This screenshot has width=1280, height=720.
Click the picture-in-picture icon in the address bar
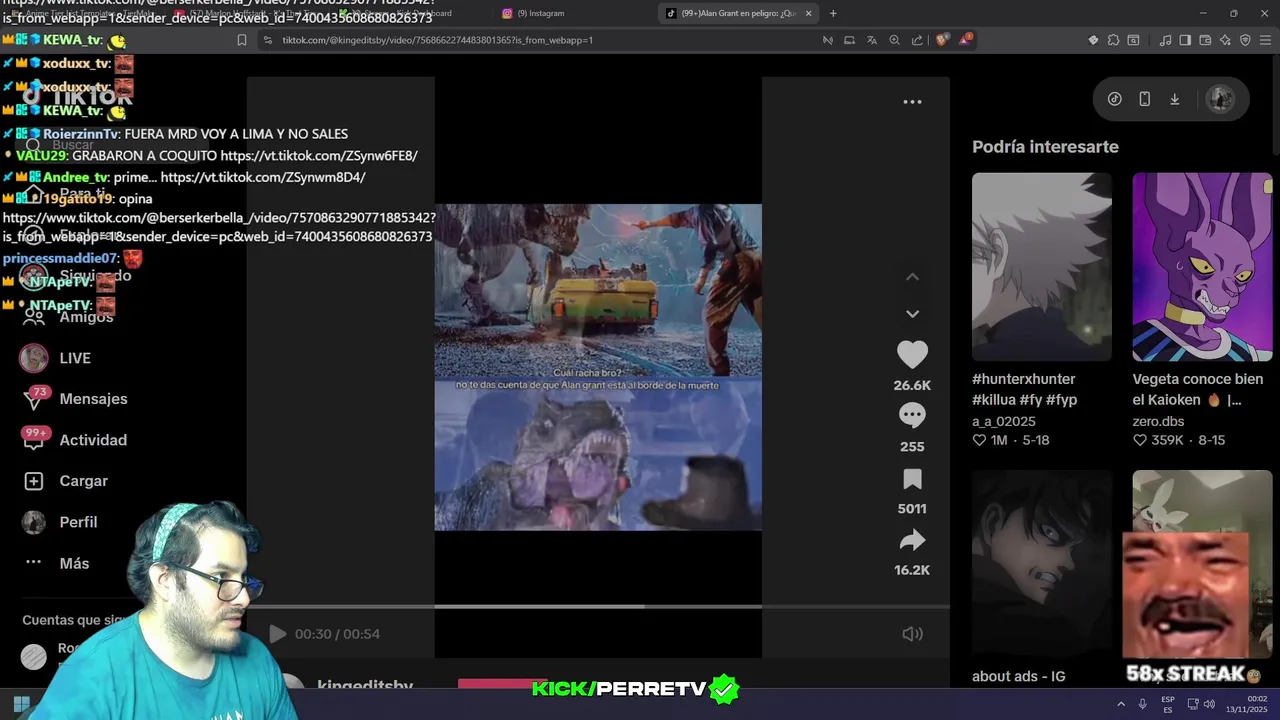pyautogui.click(x=849, y=40)
